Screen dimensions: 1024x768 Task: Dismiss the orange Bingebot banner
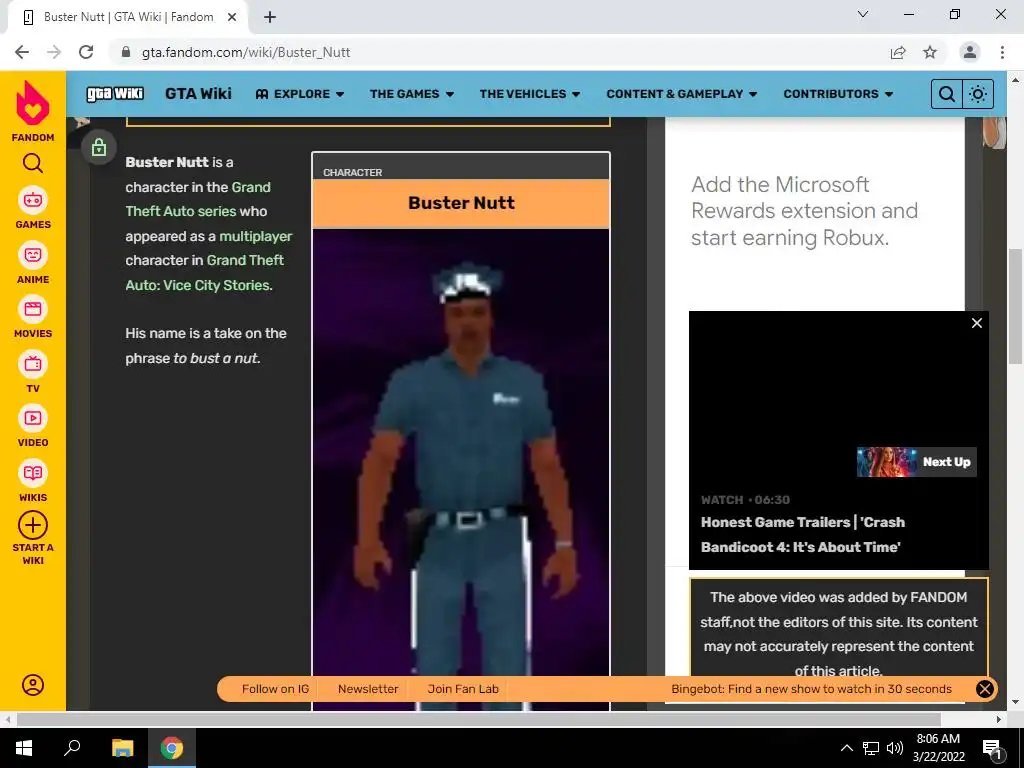(x=984, y=689)
